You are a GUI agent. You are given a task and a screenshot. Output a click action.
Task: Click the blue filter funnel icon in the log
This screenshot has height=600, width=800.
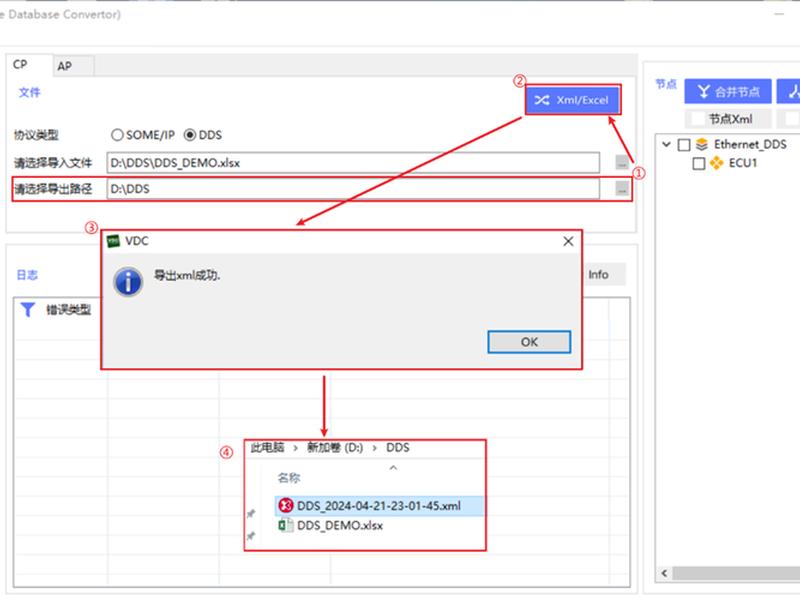pyautogui.click(x=28, y=309)
